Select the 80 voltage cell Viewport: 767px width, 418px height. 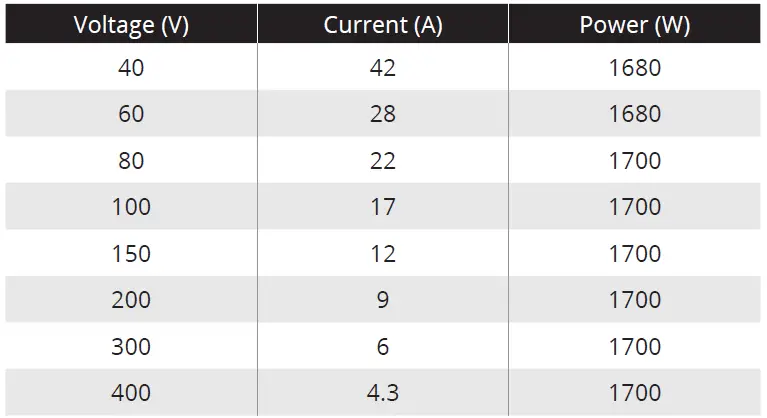pos(131,161)
